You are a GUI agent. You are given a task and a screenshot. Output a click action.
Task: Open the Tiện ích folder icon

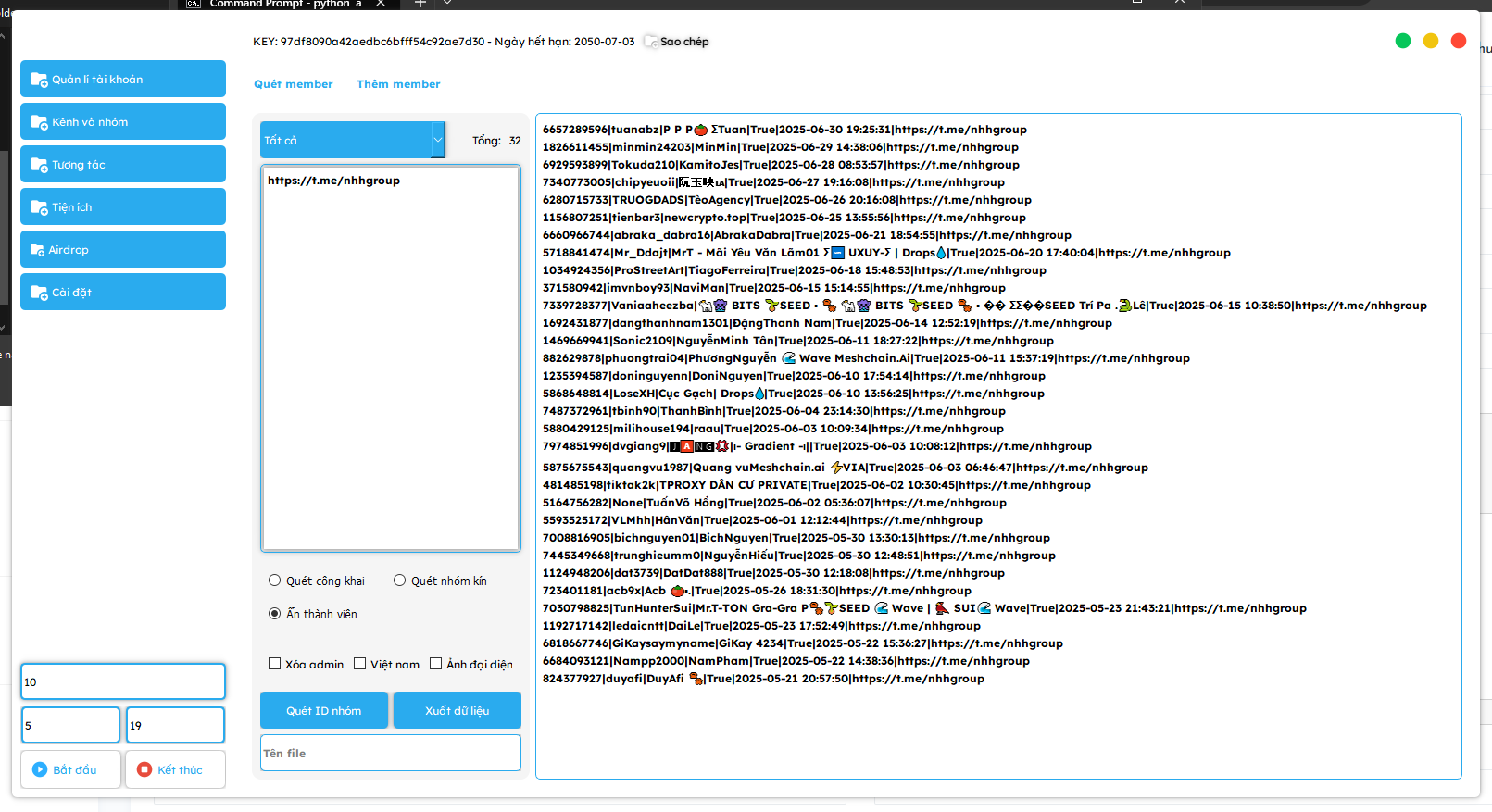[x=39, y=207]
